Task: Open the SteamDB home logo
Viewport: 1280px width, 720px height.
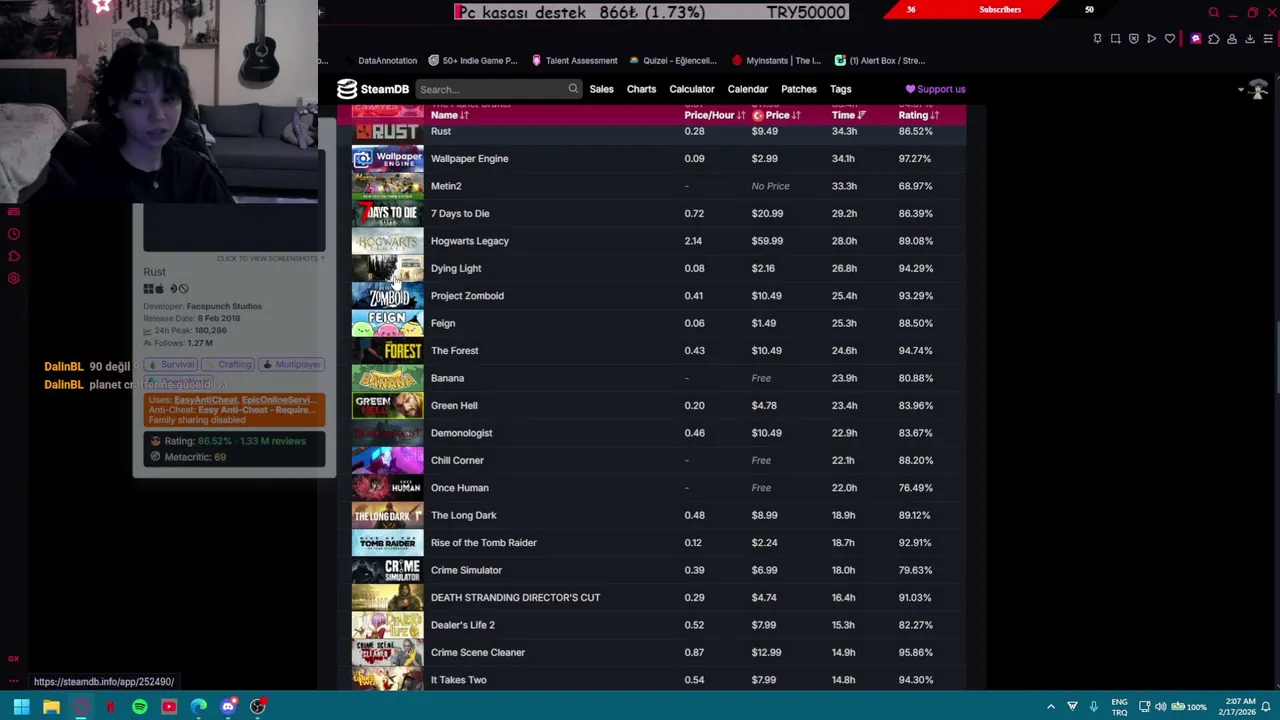Action: (x=373, y=89)
